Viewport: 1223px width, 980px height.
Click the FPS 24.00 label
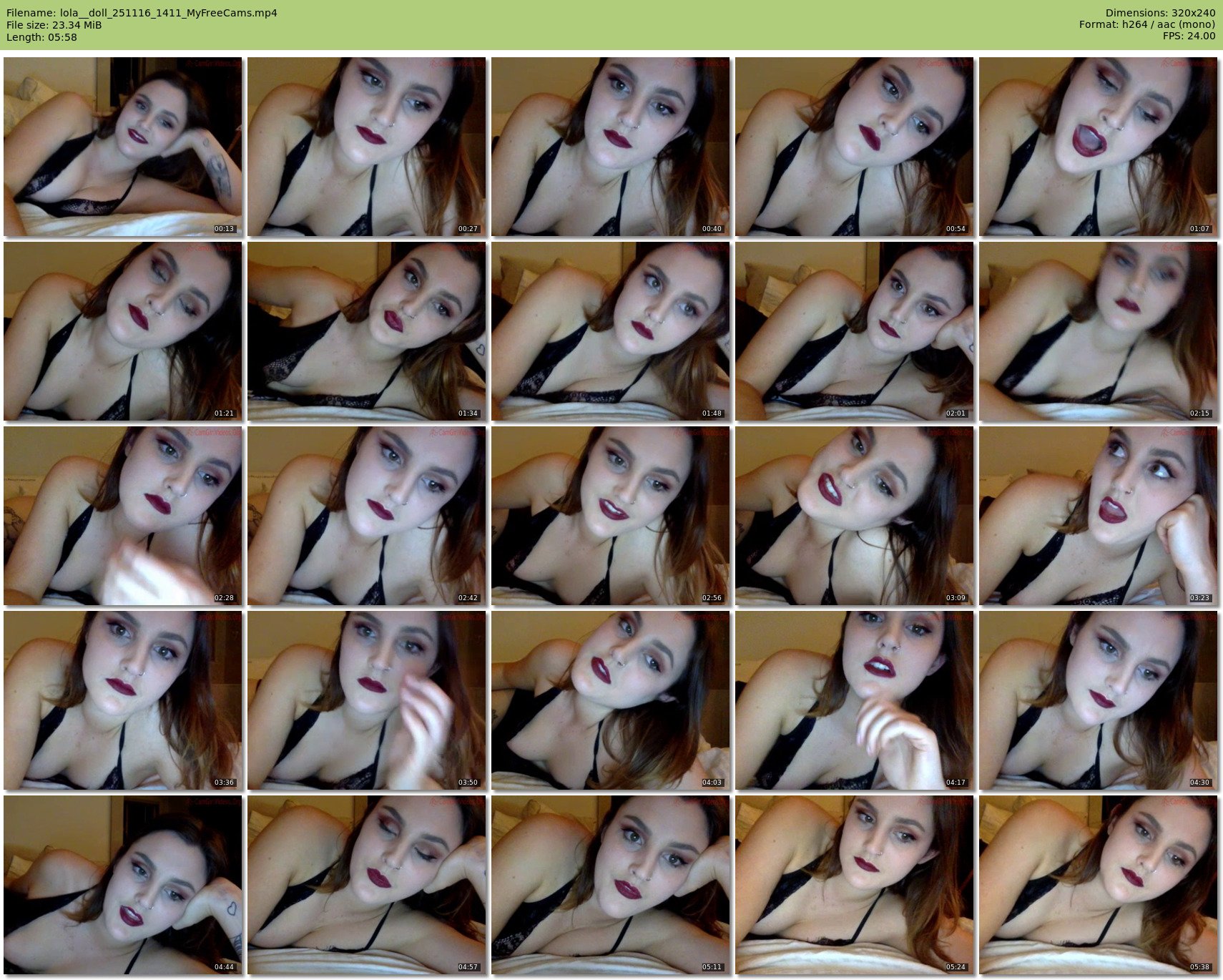(1189, 36)
